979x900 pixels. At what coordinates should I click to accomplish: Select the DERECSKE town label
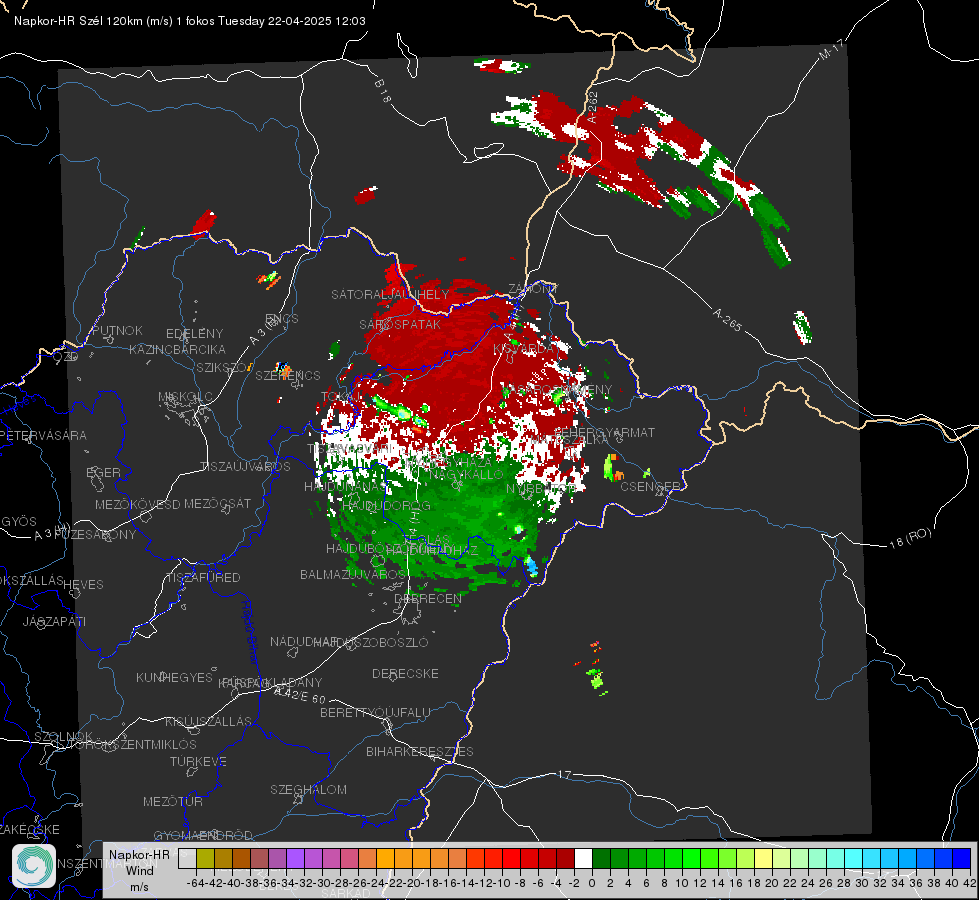(405, 673)
